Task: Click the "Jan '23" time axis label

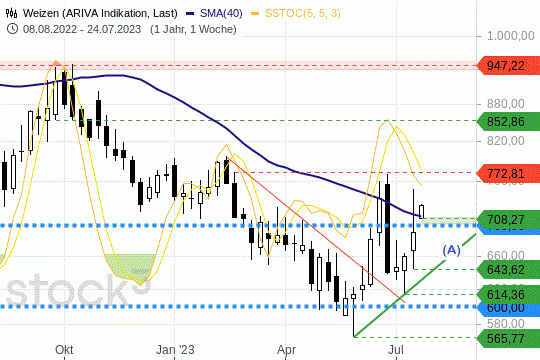Action: pyautogui.click(x=175, y=350)
